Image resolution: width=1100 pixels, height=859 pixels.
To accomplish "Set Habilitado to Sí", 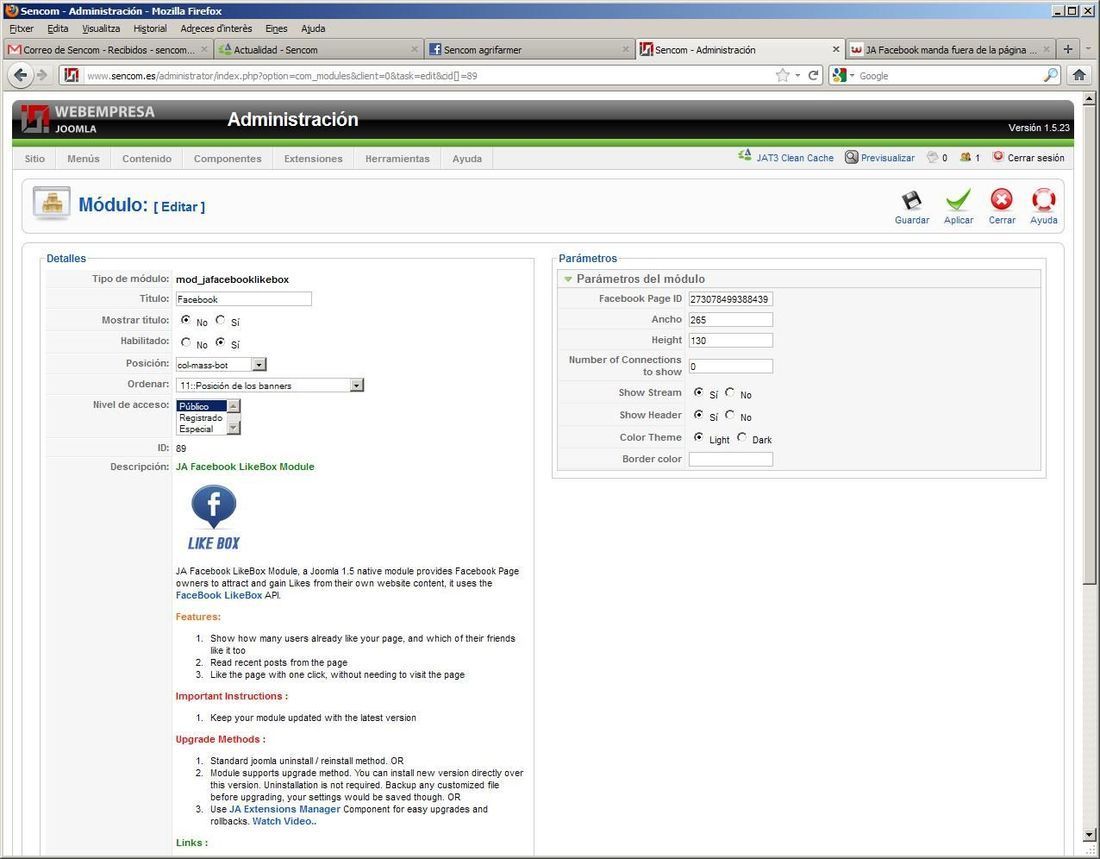I will coord(220,342).
